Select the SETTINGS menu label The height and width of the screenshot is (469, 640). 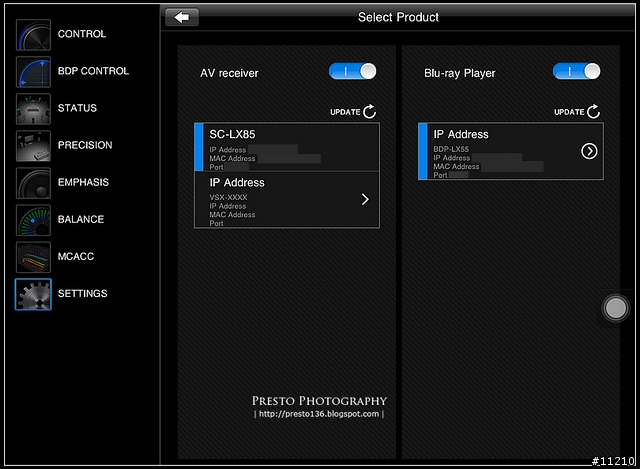[83, 293]
